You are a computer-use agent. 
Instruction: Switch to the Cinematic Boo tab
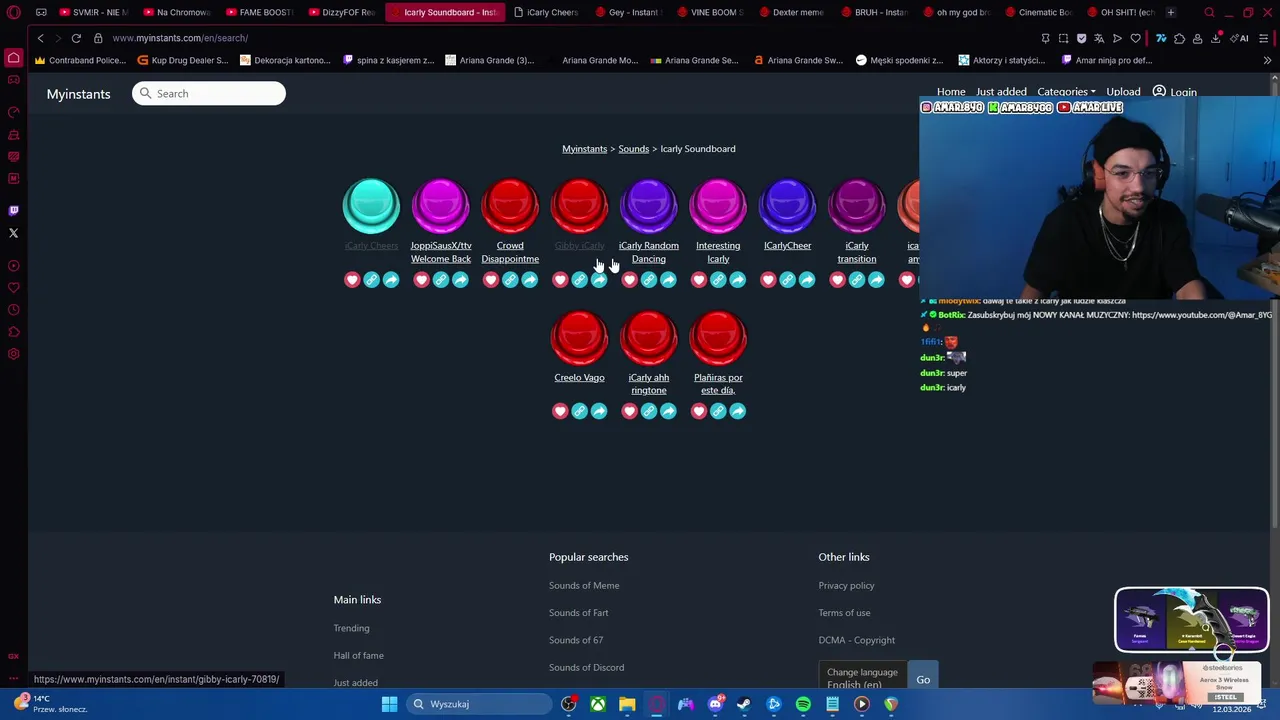tap(1038, 12)
